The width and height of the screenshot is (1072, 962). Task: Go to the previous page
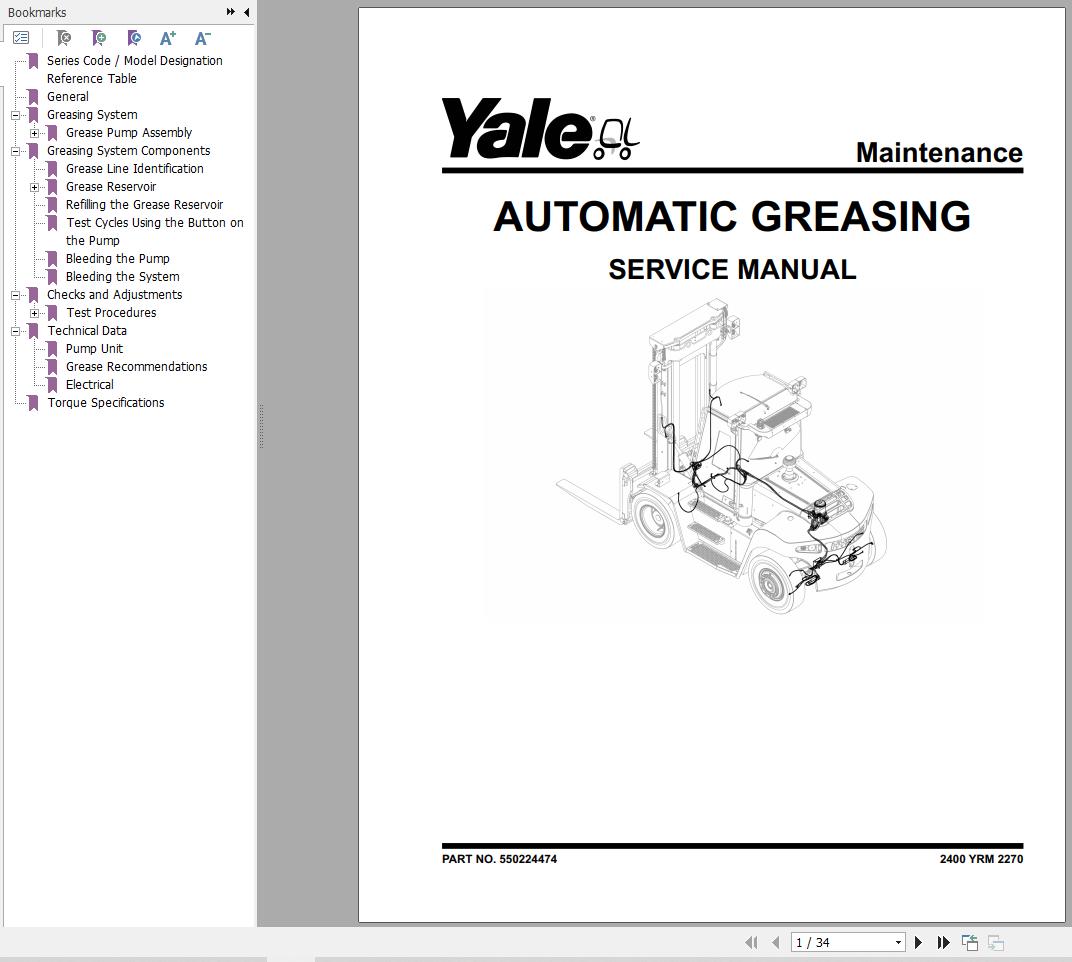pos(775,942)
